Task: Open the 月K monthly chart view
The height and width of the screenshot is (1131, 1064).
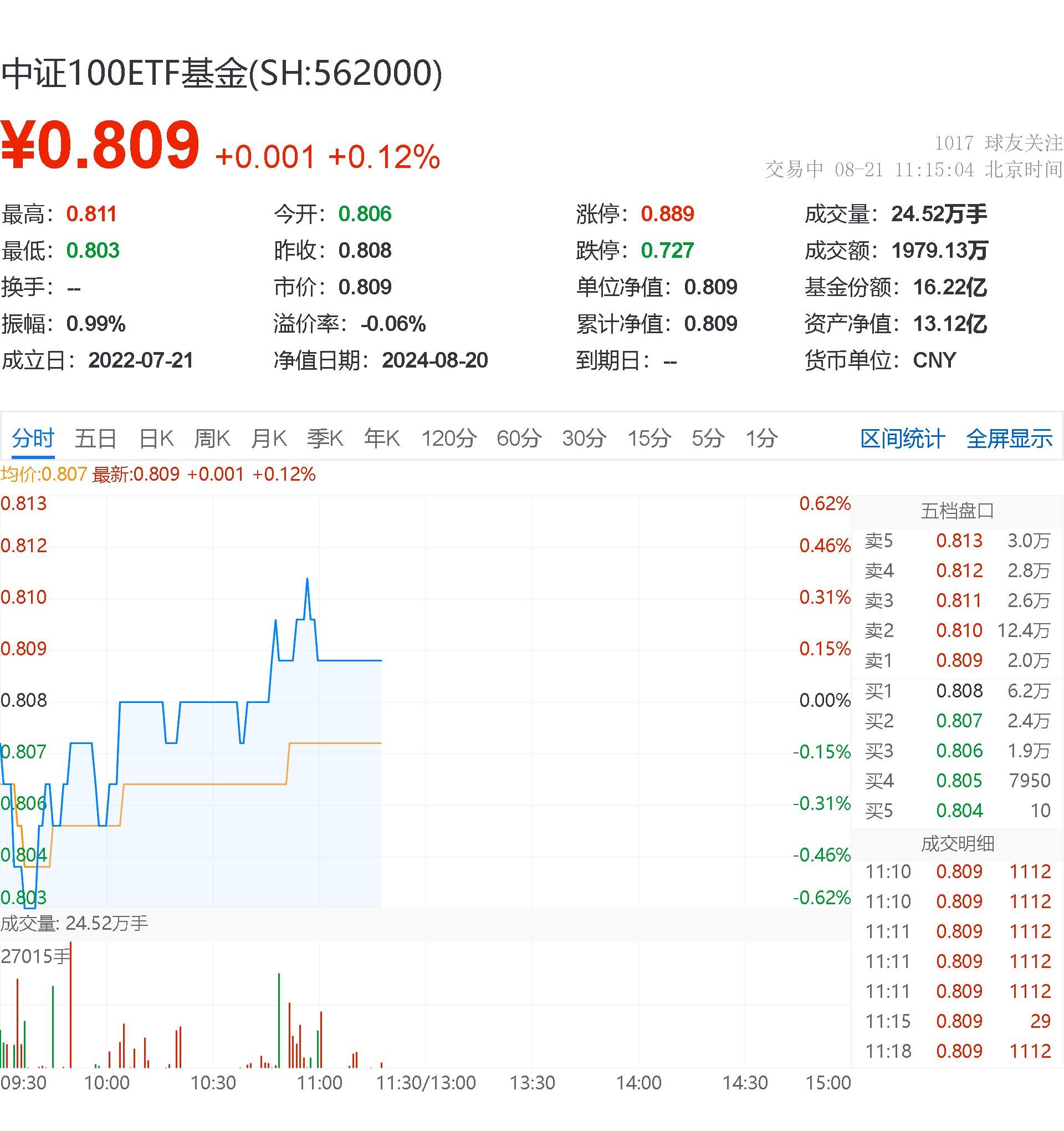Action: [268, 439]
